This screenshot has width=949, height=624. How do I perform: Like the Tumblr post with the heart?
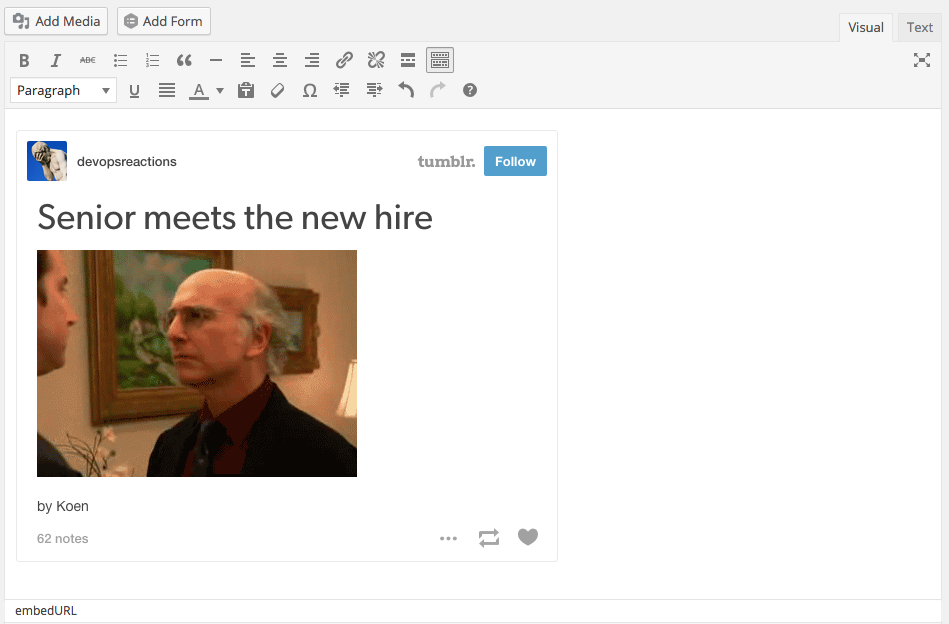coord(528,538)
